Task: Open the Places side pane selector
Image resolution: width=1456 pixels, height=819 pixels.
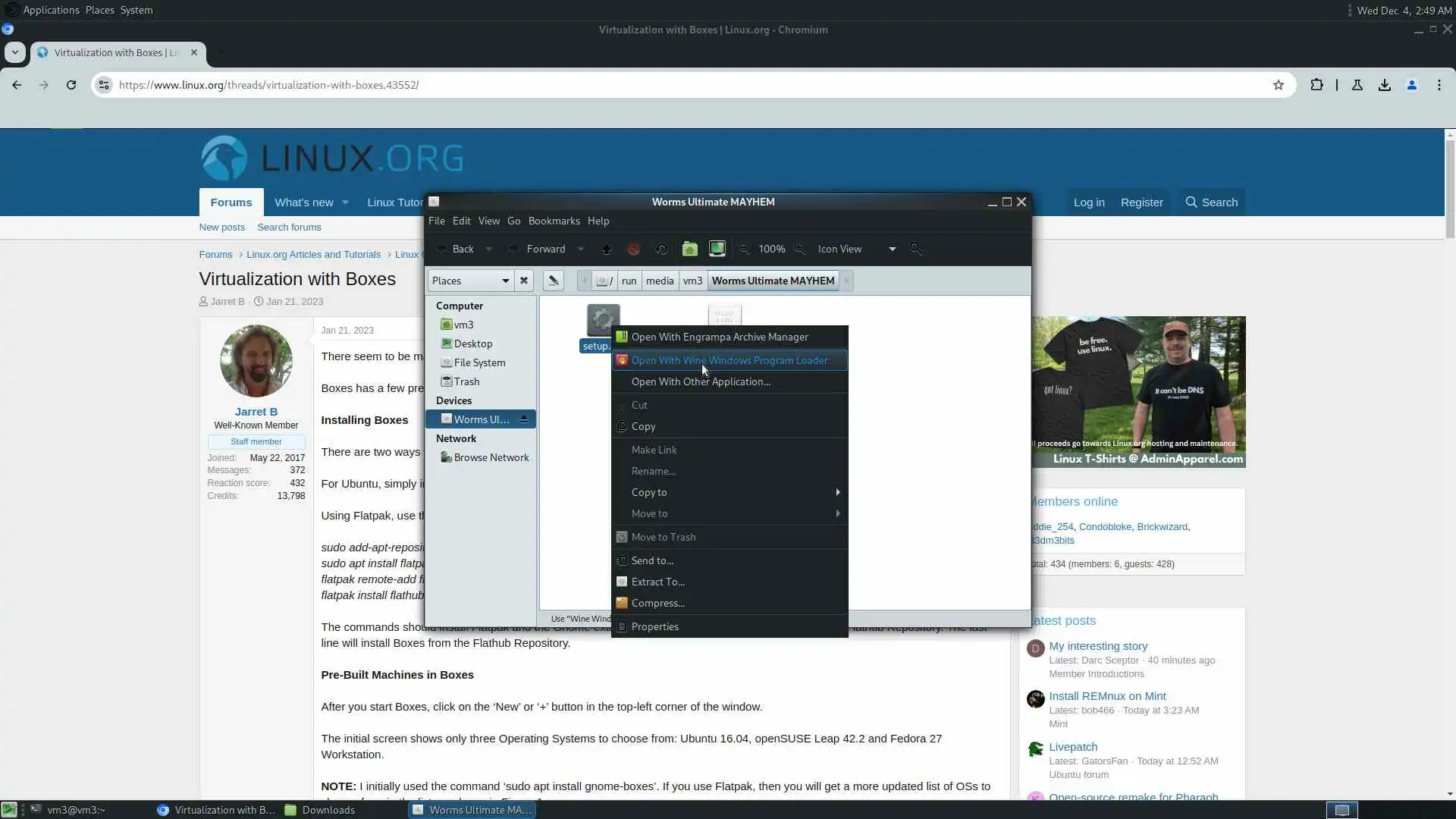Action: (x=470, y=281)
